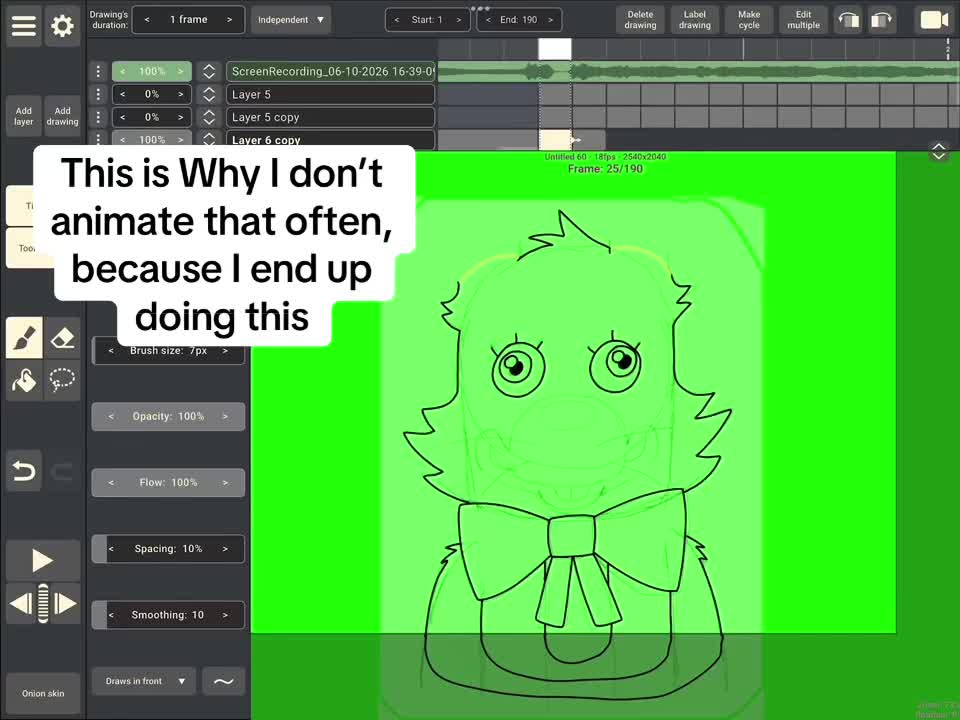Click the Opacity 100% slider bar
This screenshot has height=720, width=960.
coord(168,416)
